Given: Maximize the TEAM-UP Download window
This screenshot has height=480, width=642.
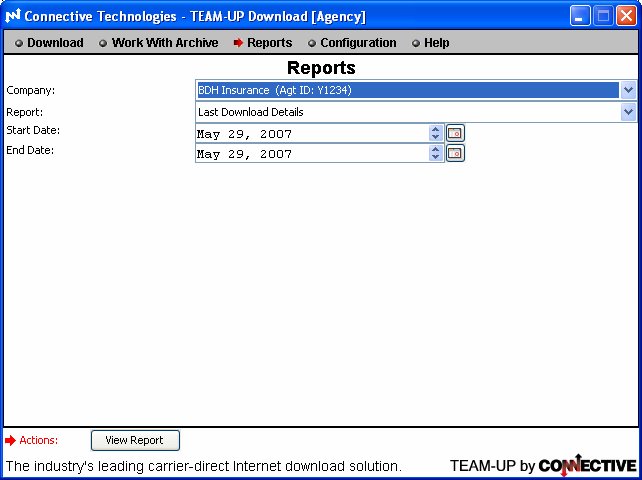Looking at the screenshot, I should click(603, 16).
